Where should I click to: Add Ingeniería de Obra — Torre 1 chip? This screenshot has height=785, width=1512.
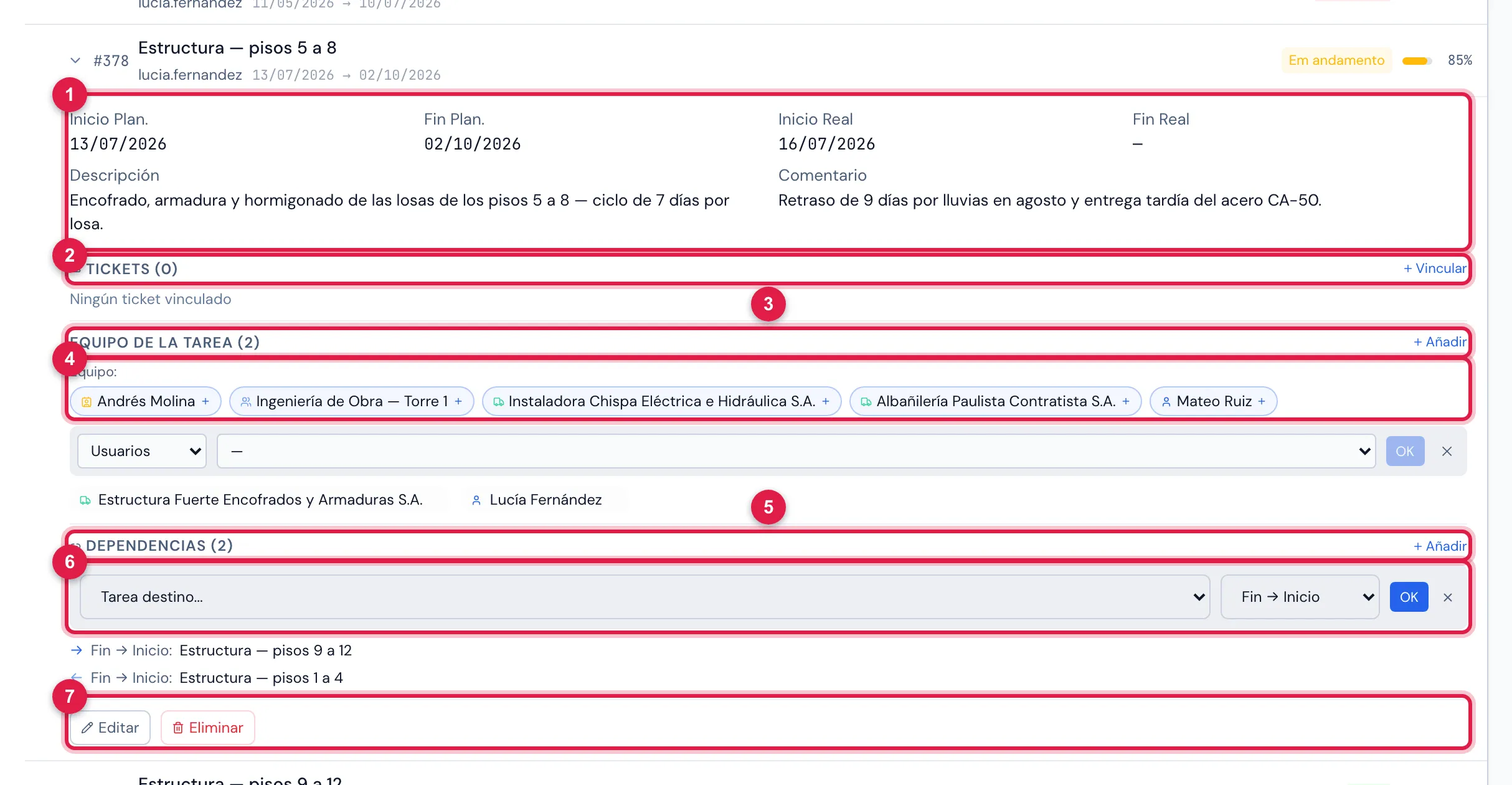click(352, 401)
